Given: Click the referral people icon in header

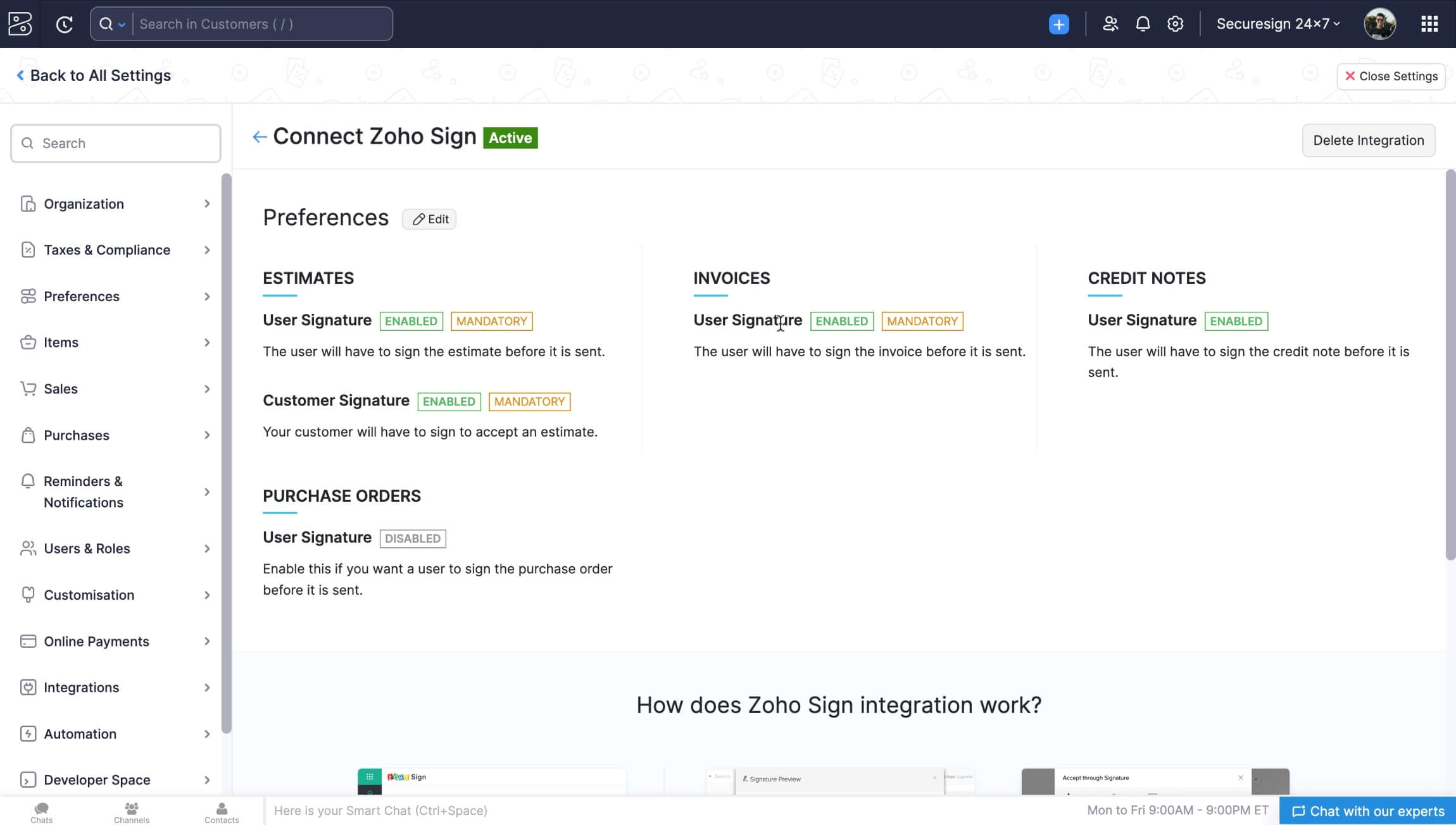Looking at the screenshot, I should click(1110, 24).
